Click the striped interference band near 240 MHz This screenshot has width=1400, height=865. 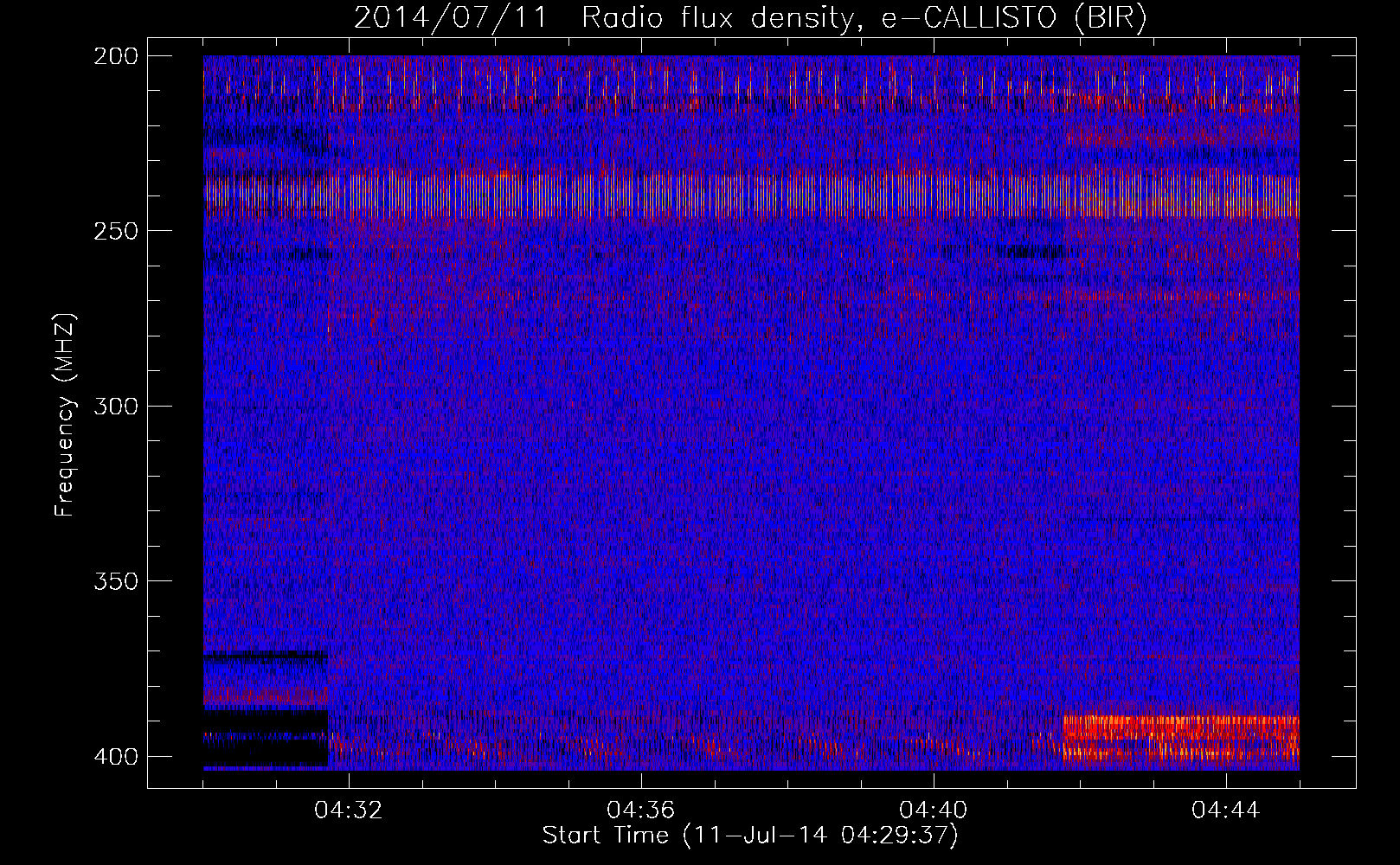point(751,195)
